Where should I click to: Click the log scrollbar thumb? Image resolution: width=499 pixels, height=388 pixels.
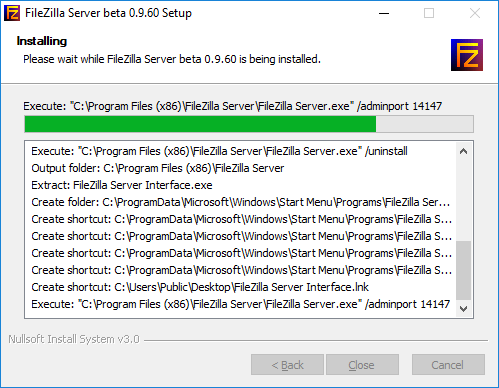pyautogui.click(x=463, y=270)
